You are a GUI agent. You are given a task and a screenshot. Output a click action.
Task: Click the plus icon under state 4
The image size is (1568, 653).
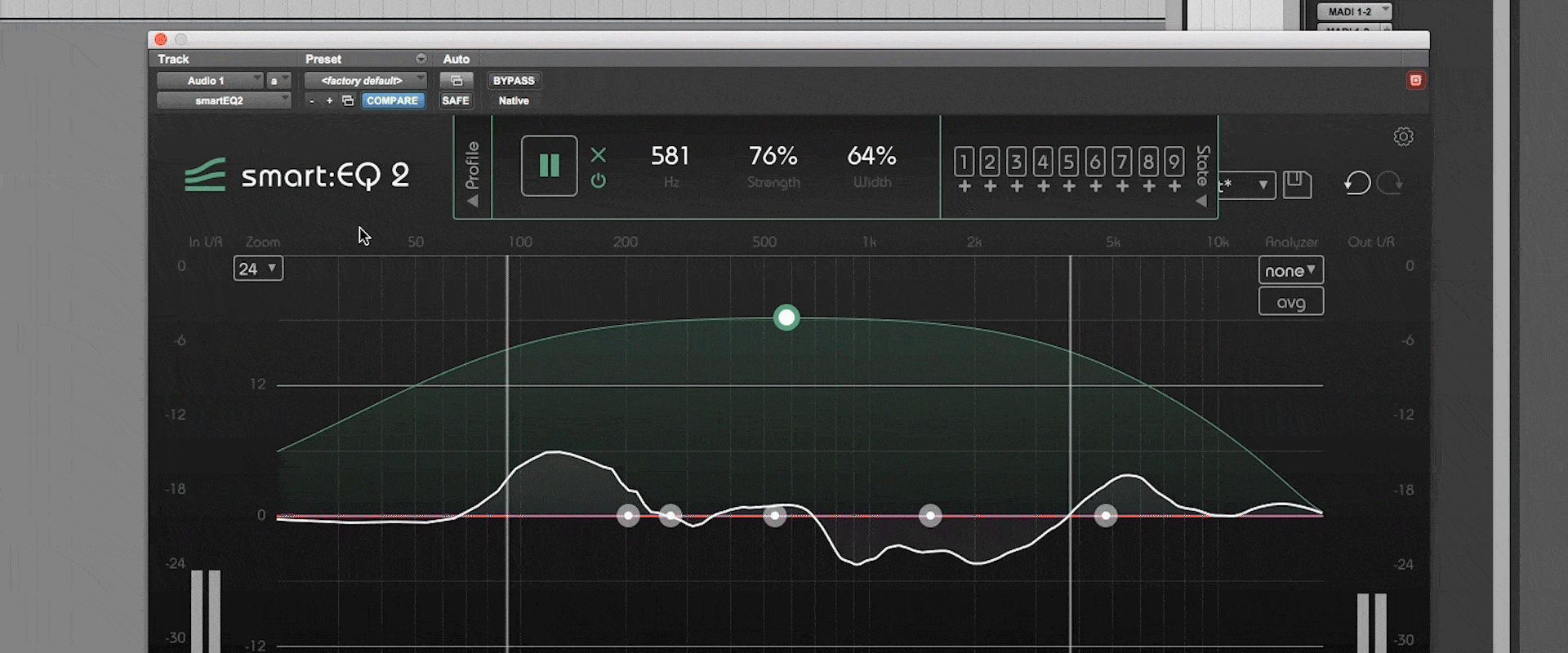pyautogui.click(x=1044, y=187)
